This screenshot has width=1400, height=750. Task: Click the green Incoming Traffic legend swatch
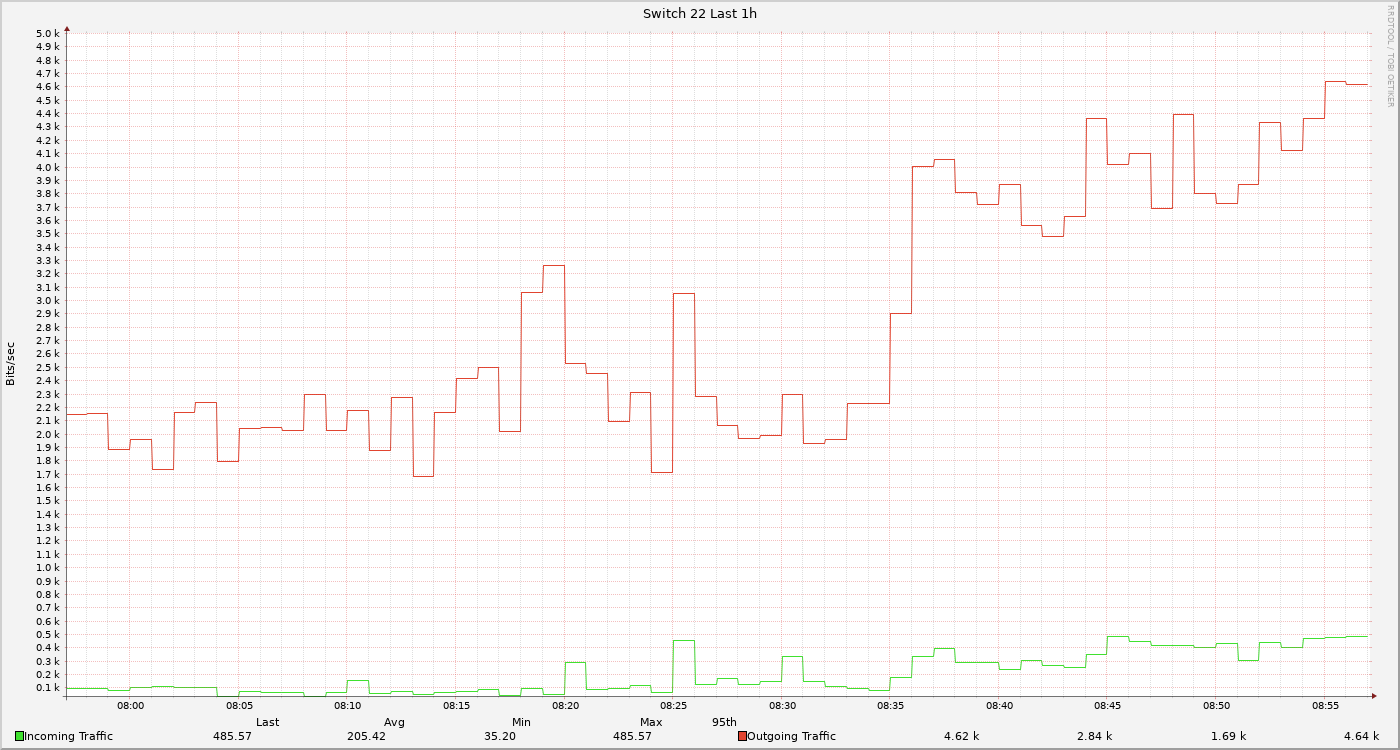pos(19,737)
